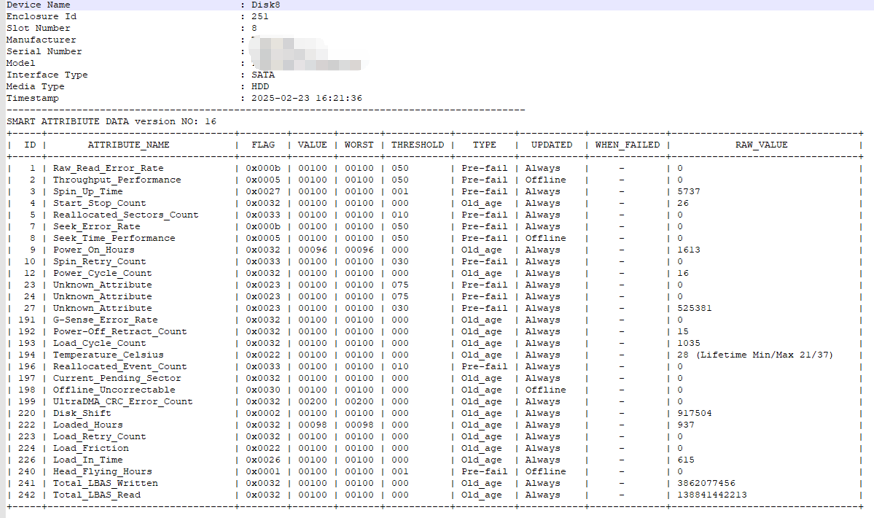Select the THRESHOLD column header
This screenshot has width=874, height=519.
[x=417, y=145]
